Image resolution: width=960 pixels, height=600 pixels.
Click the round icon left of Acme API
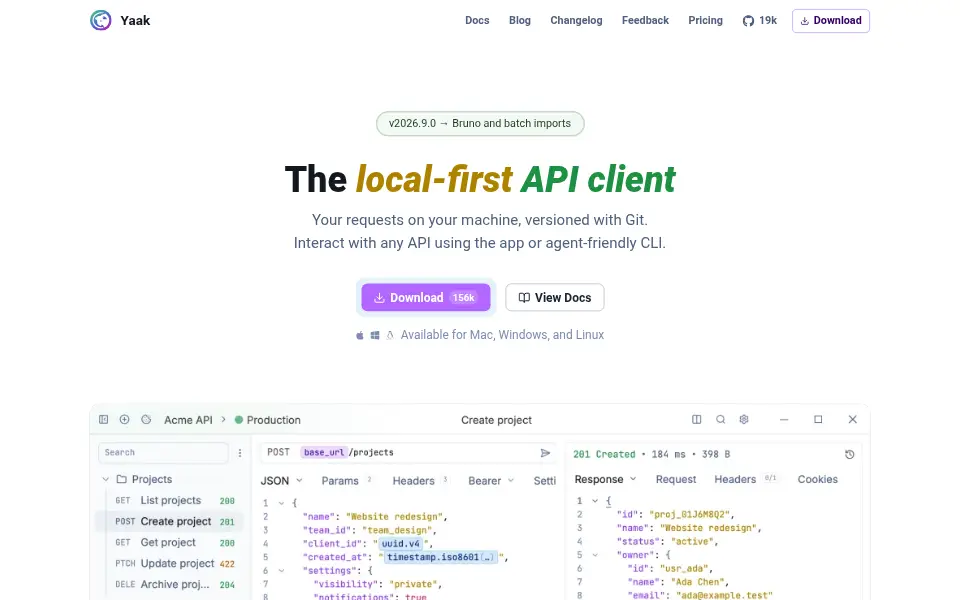(x=146, y=419)
